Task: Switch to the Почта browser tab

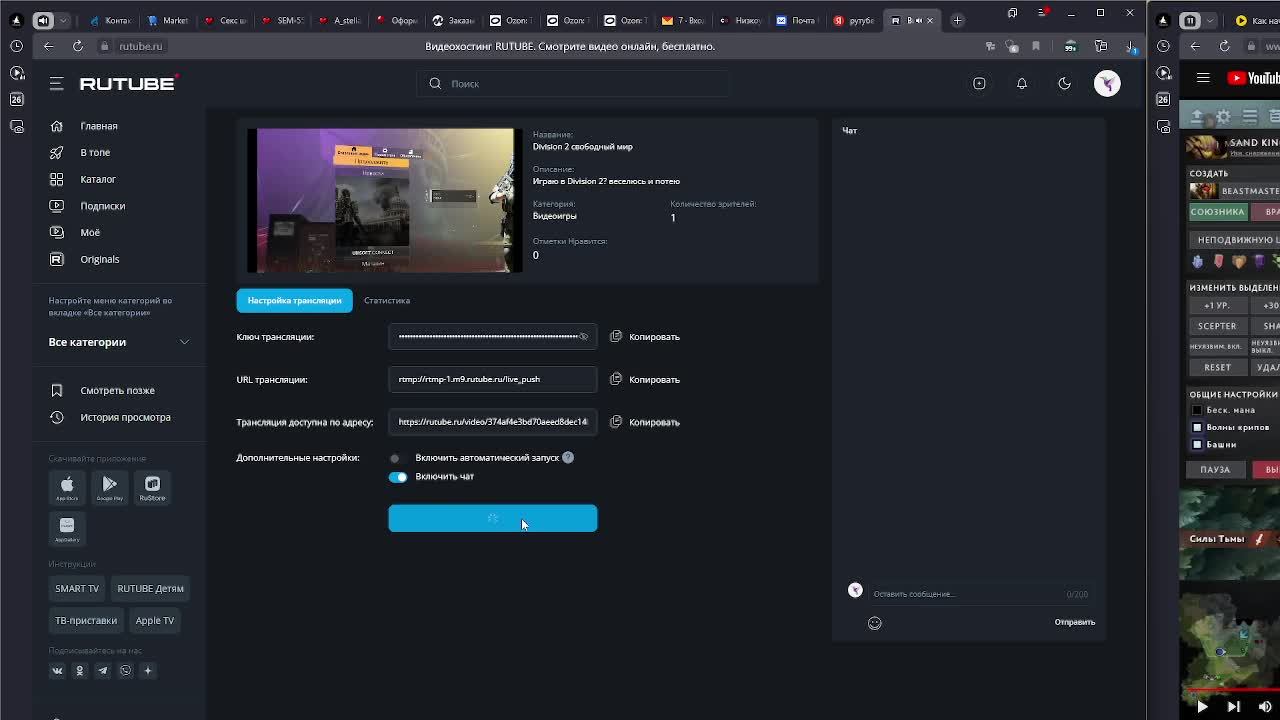Action: click(x=795, y=20)
